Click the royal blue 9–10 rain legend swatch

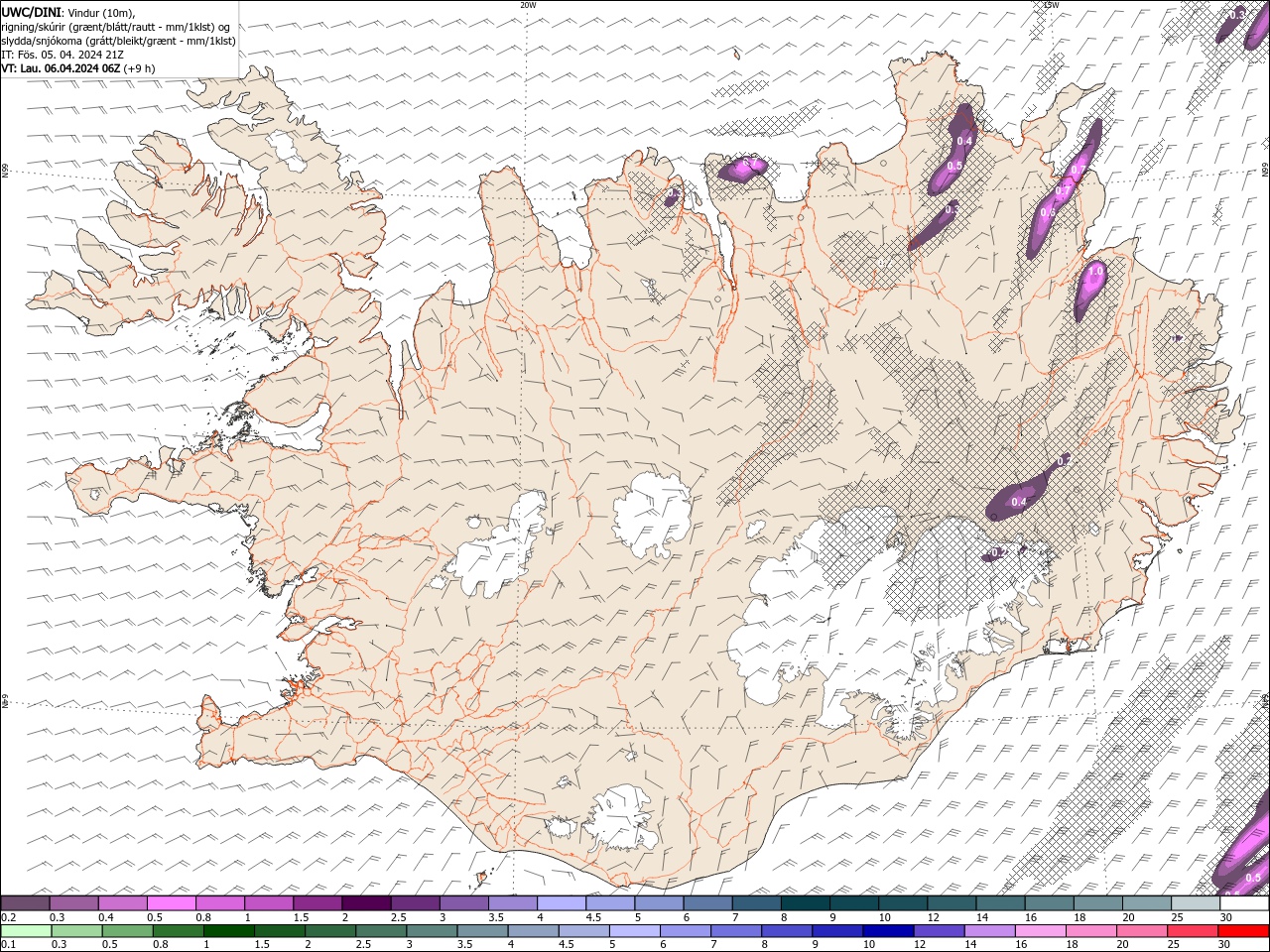pos(838,931)
